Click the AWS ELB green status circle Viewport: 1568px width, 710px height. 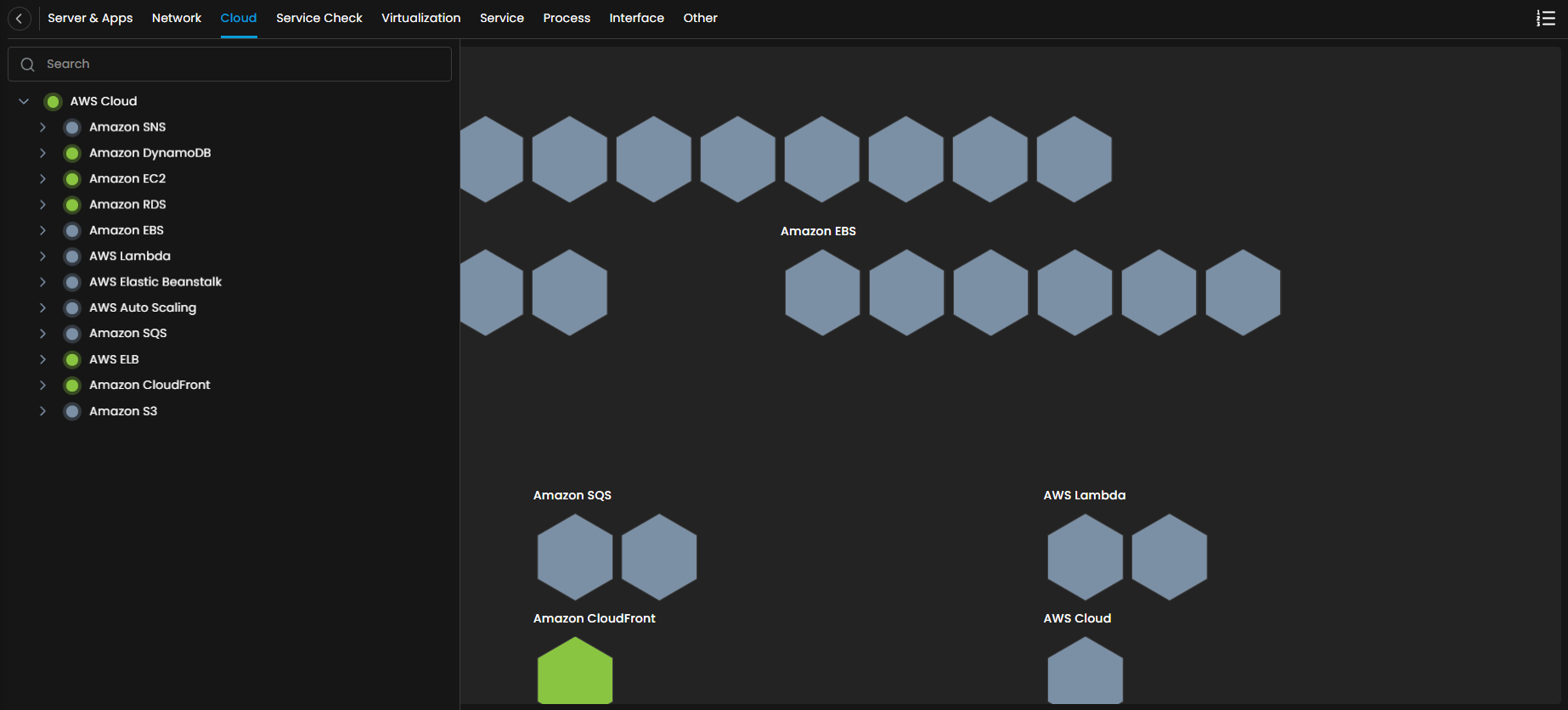[72, 360]
